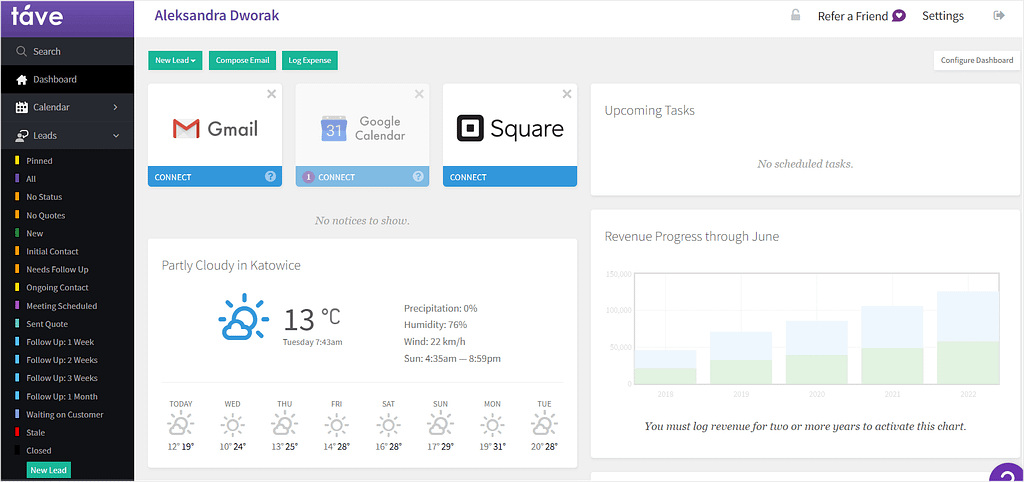Screen dimensions: 1024x482
Task: Go to Dashboard in sidebar
Action: 67,80
